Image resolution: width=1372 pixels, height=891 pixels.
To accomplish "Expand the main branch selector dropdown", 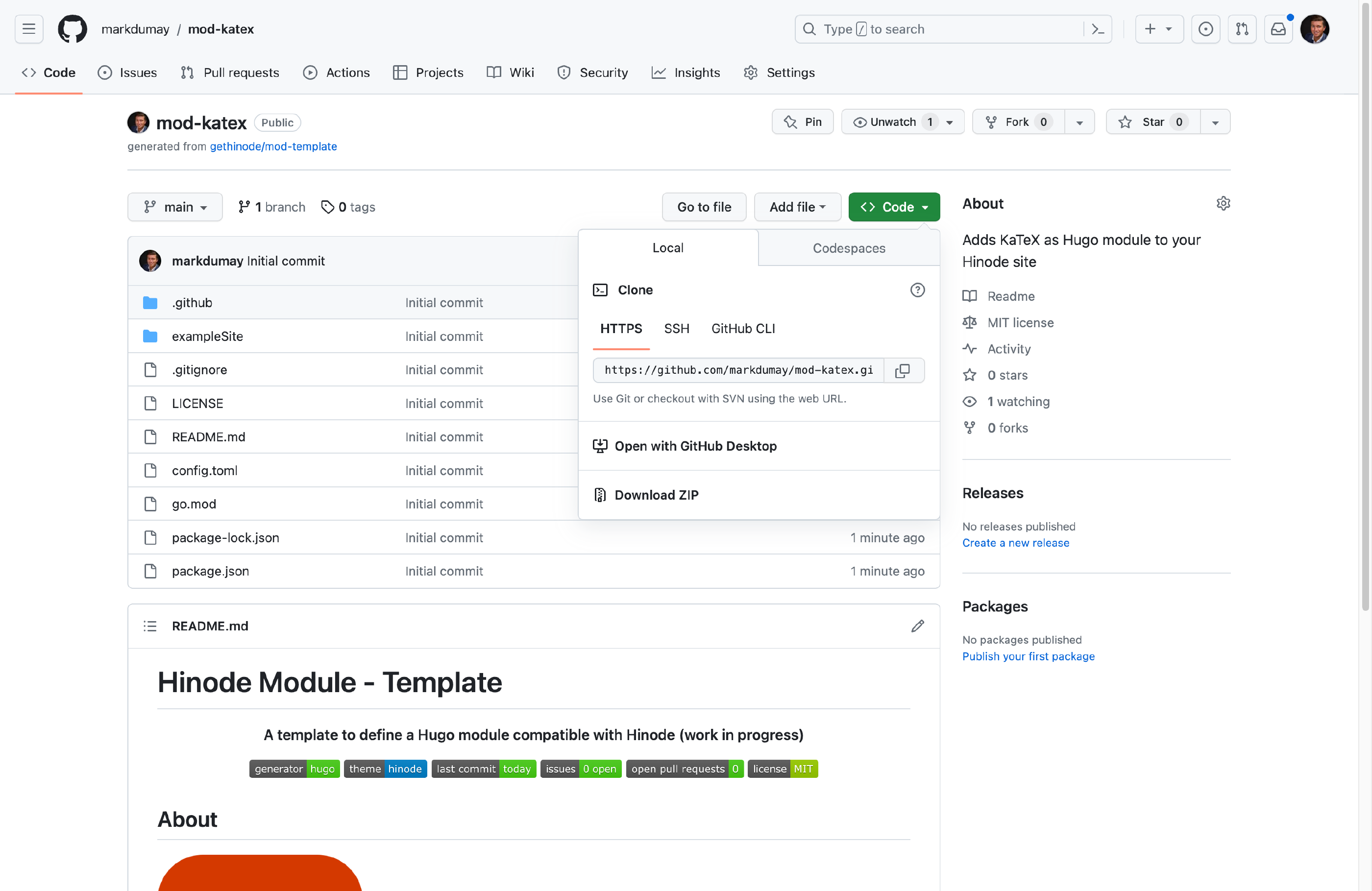I will tap(174, 207).
